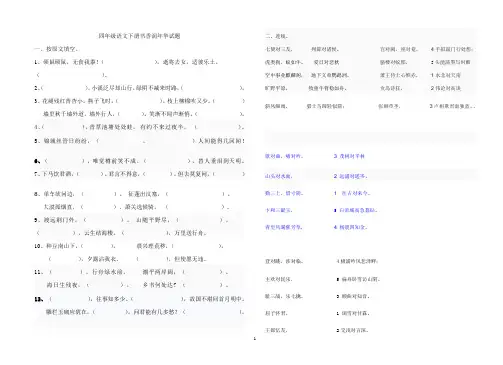The width and height of the screenshot is (503, 365).
Task: Click the blank right after '下马饮君酒'
Action: 89,174
